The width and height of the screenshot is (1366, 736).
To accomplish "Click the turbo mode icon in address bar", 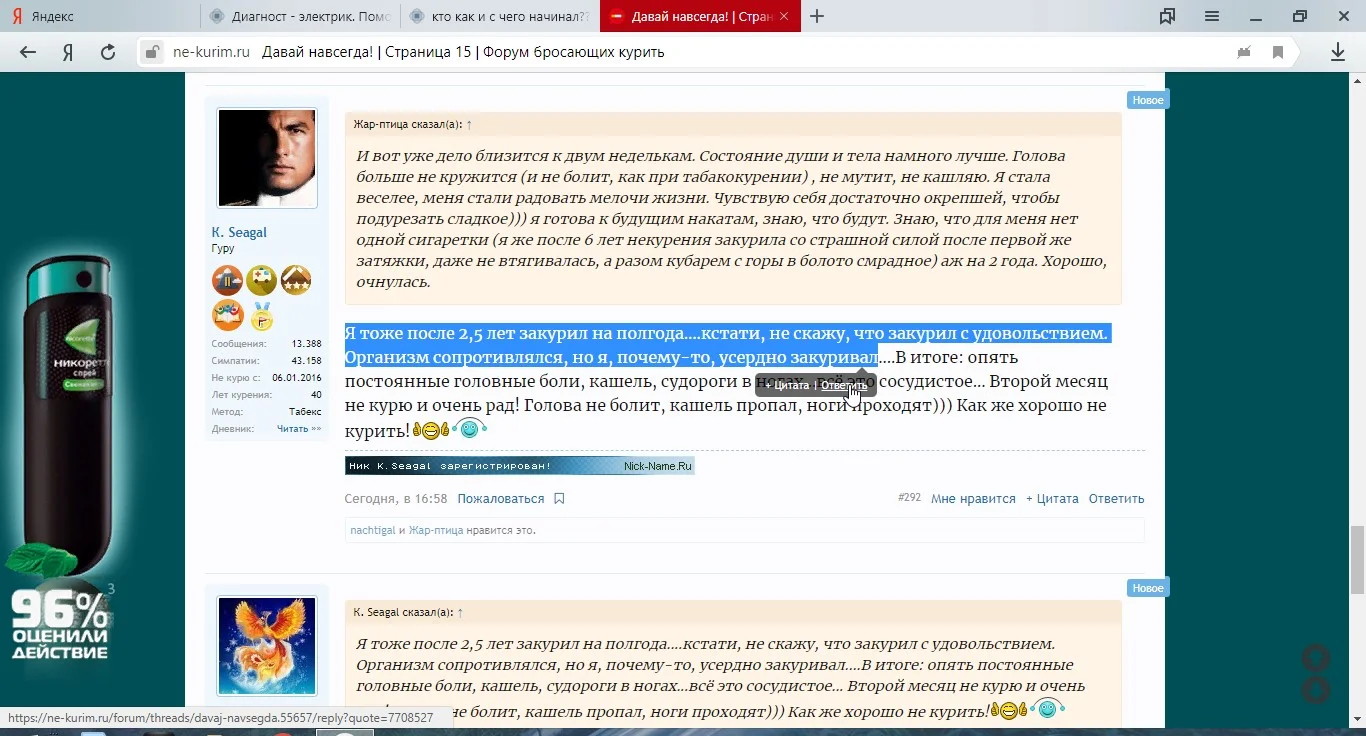I will point(1244,52).
